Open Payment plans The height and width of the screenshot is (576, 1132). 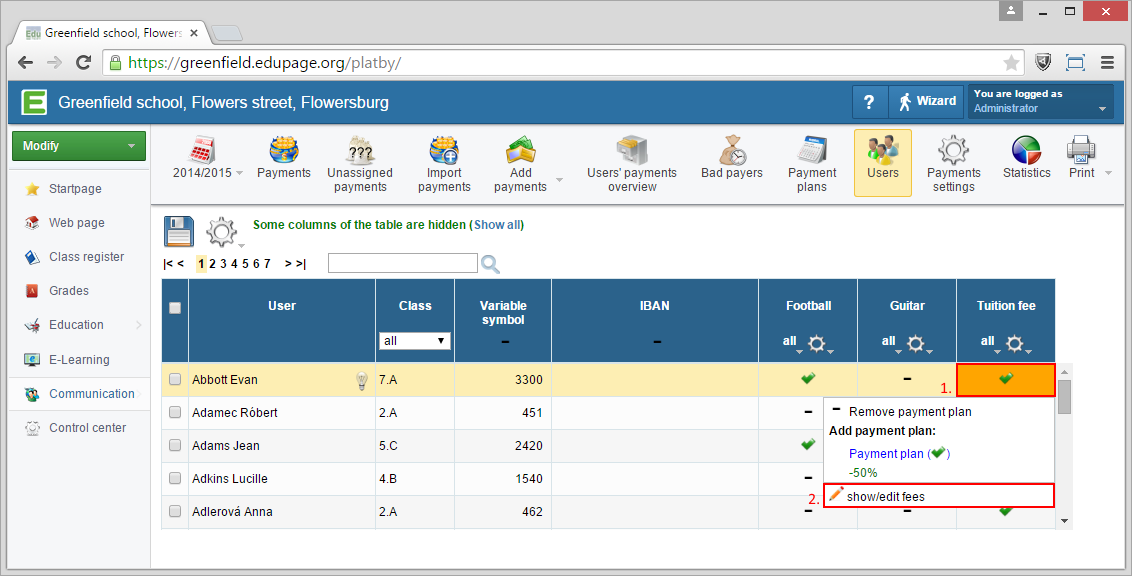coord(812,165)
